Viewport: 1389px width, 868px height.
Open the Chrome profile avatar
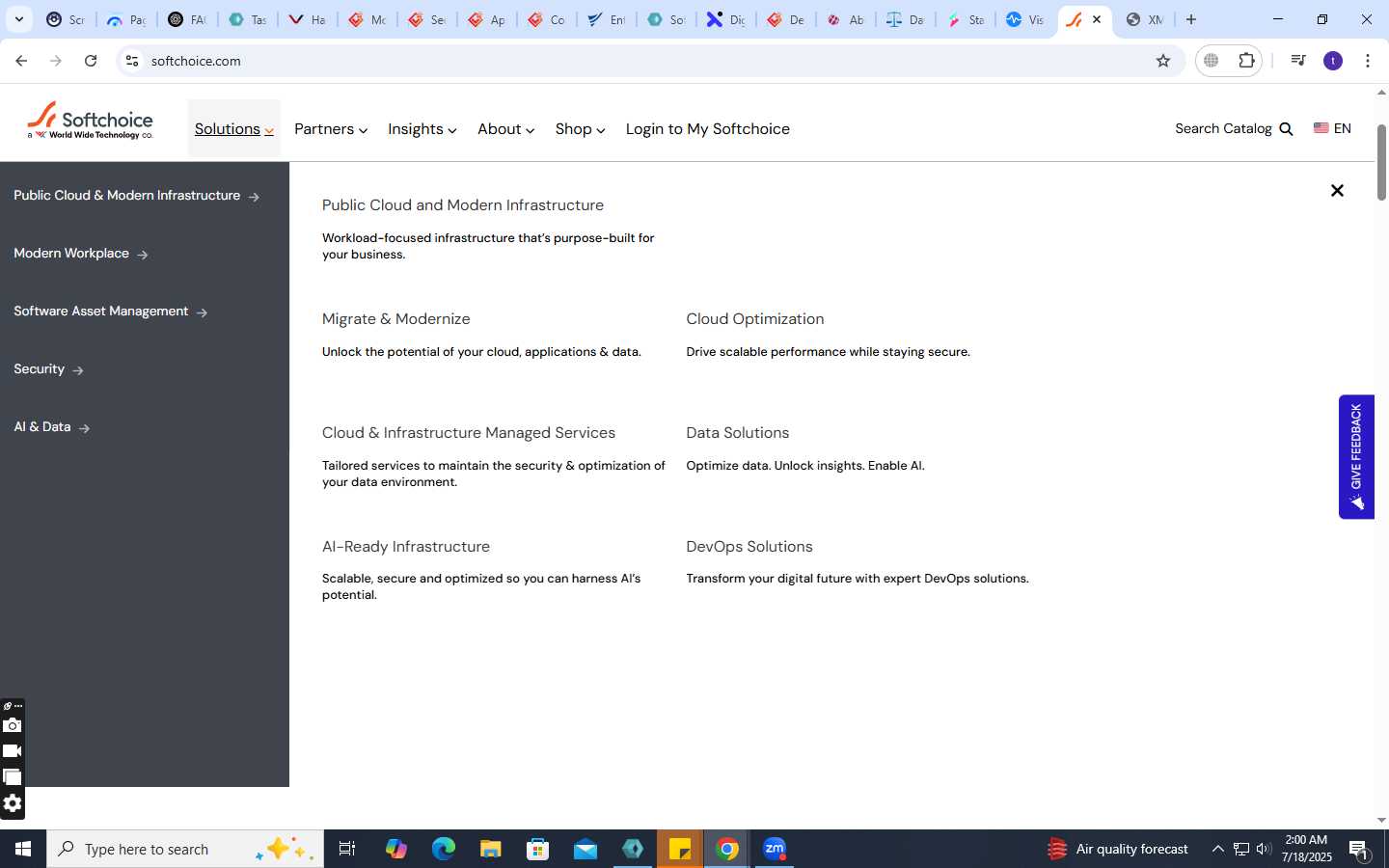pyautogui.click(x=1333, y=61)
